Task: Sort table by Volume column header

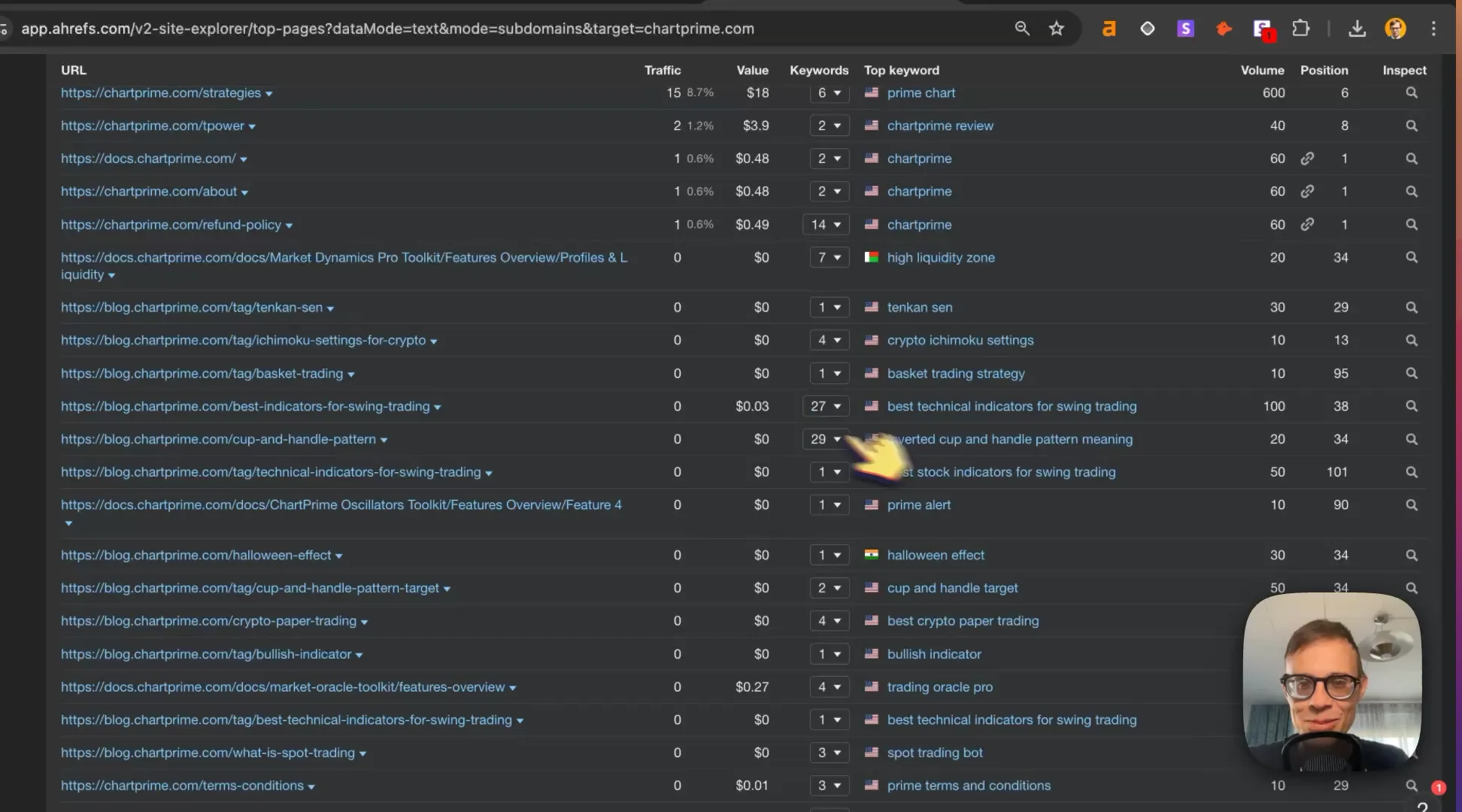Action: pos(1262,70)
